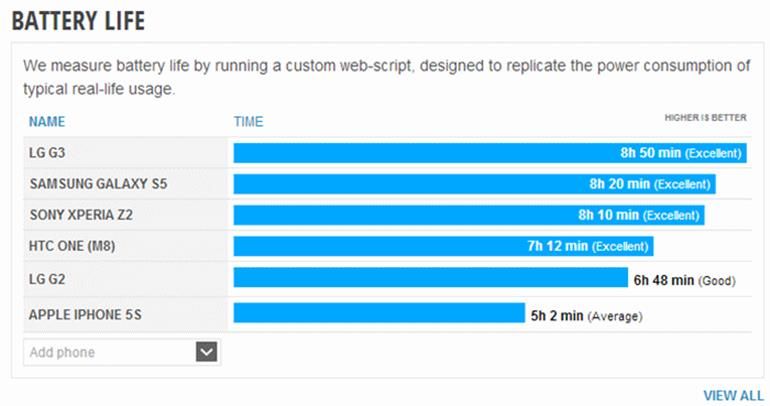
Task: Select the HTC One (M8) row name
Action: coord(75,246)
